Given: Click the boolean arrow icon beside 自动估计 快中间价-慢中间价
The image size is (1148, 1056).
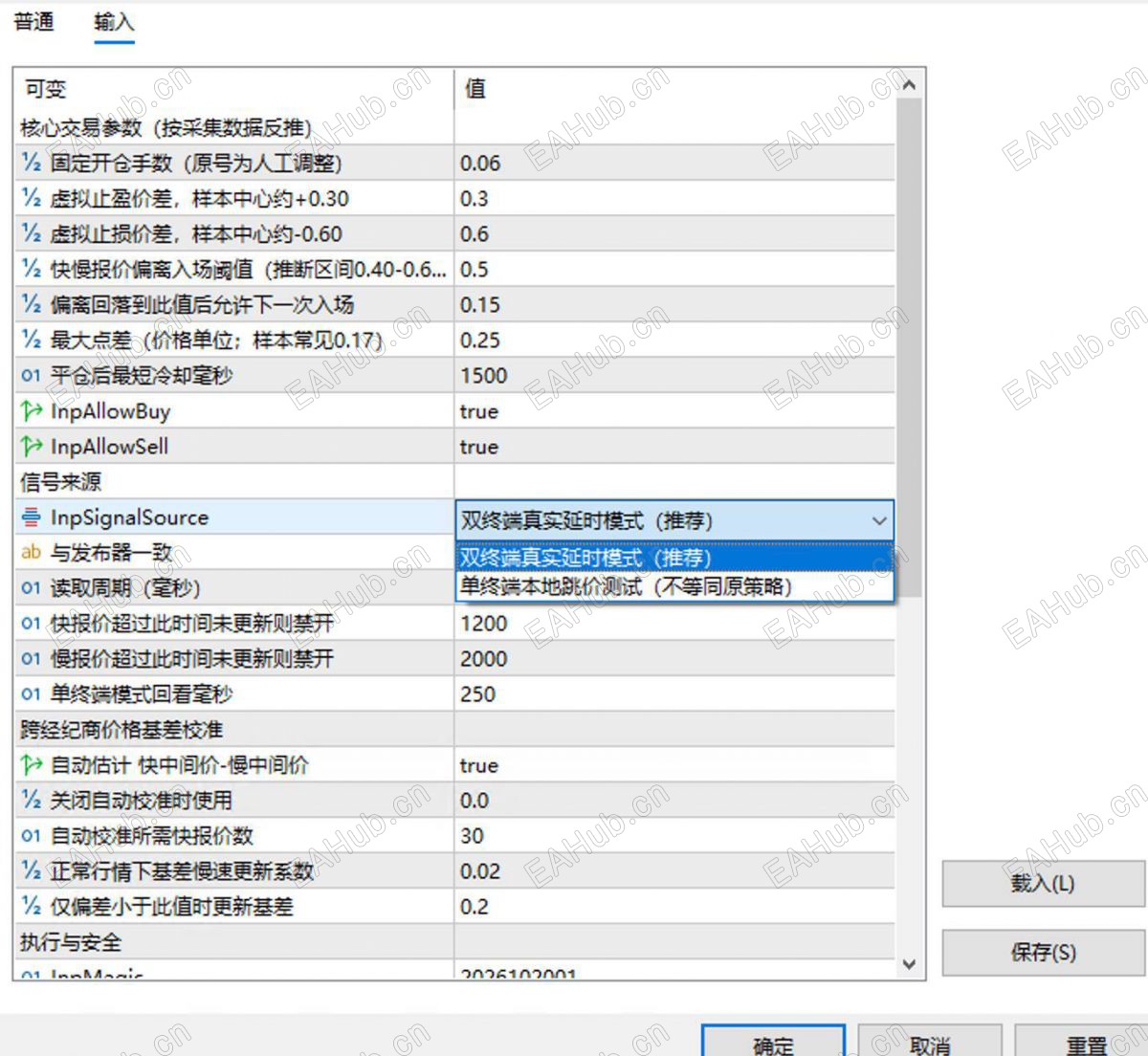Looking at the screenshot, I should click(x=31, y=765).
